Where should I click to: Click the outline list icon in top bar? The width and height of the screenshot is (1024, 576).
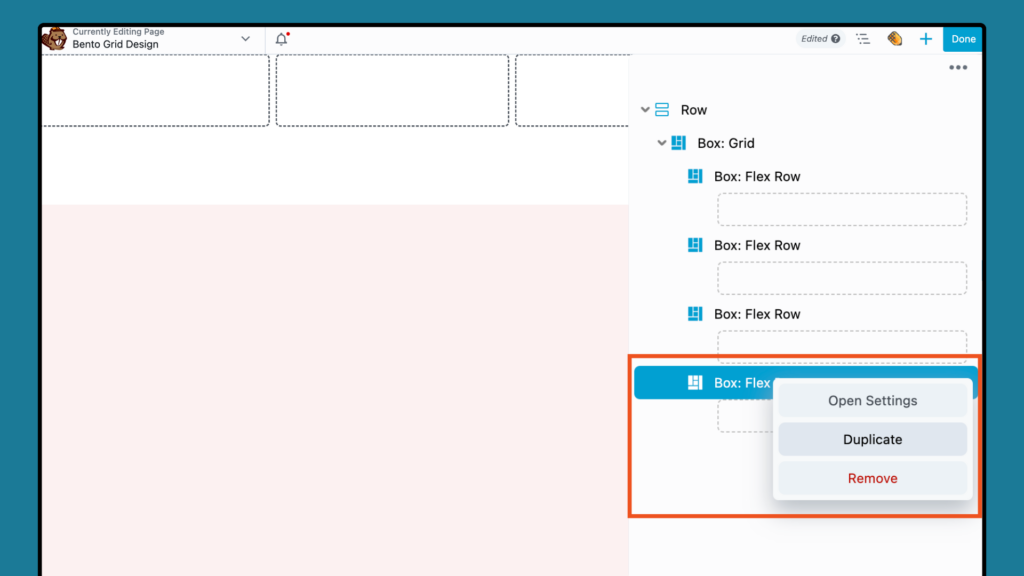click(863, 38)
